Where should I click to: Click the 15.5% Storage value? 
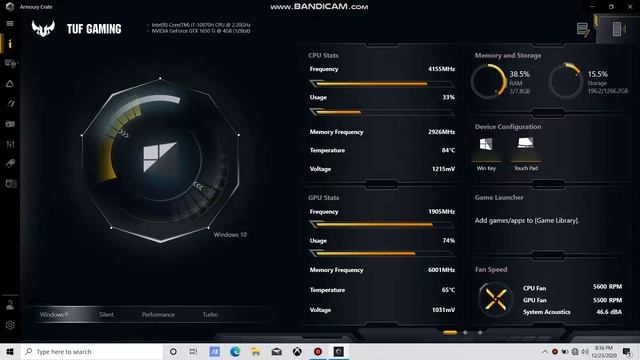pyautogui.click(x=598, y=74)
